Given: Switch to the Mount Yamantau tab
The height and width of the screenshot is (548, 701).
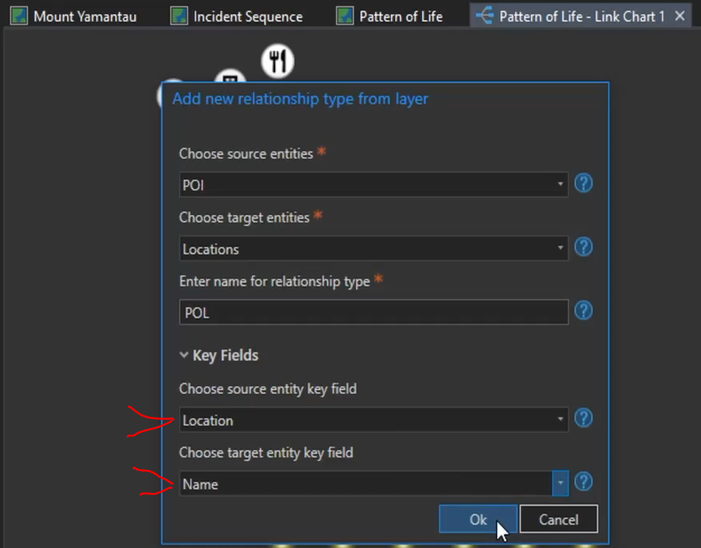Looking at the screenshot, I should click(84, 17).
